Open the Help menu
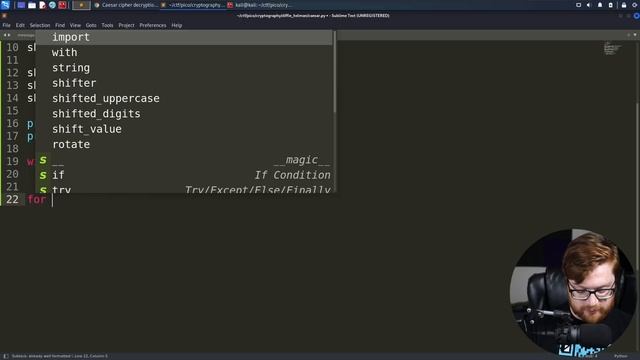The height and width of the screenshot is (360, 640). pyautogui.click(x=176, y=25)
